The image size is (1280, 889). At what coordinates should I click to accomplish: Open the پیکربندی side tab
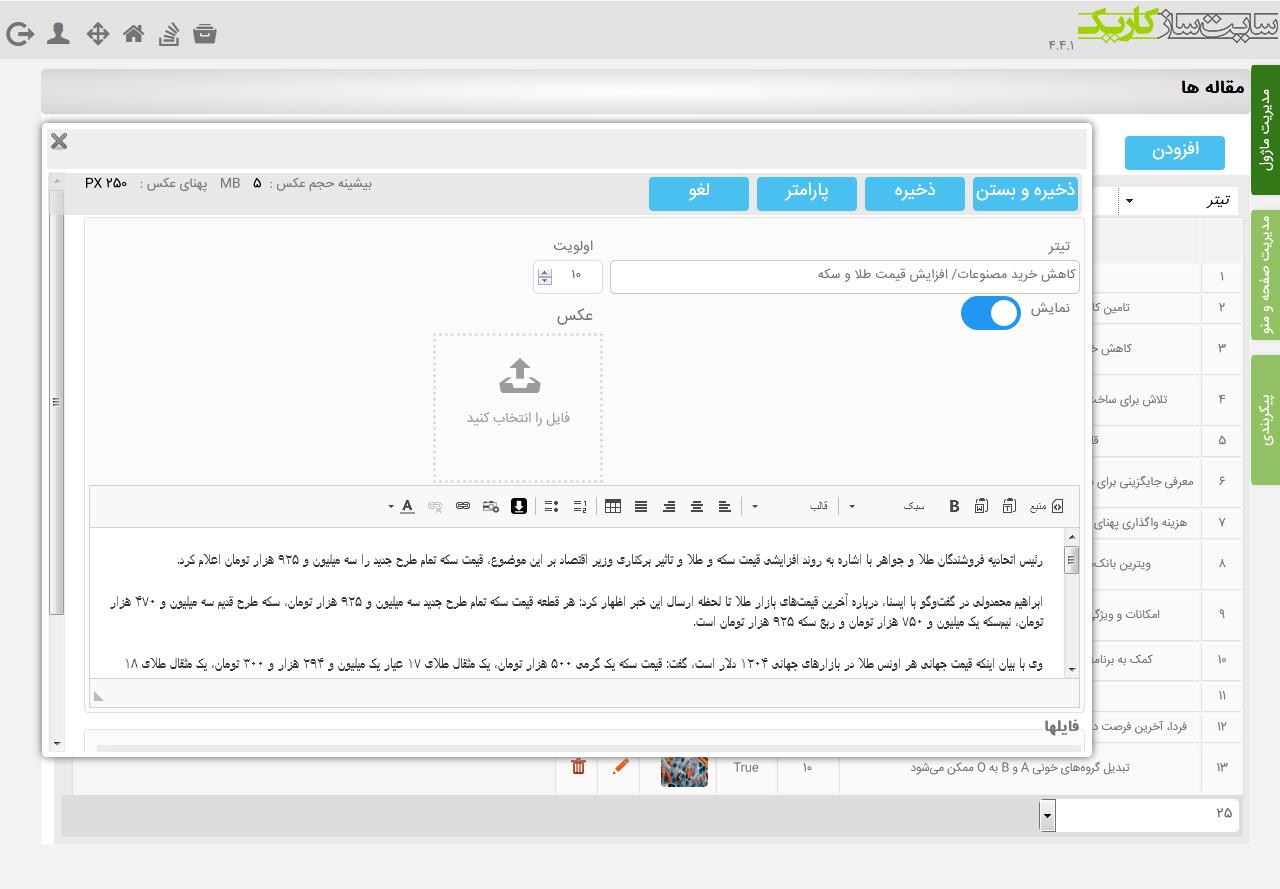click(1266, 420)
